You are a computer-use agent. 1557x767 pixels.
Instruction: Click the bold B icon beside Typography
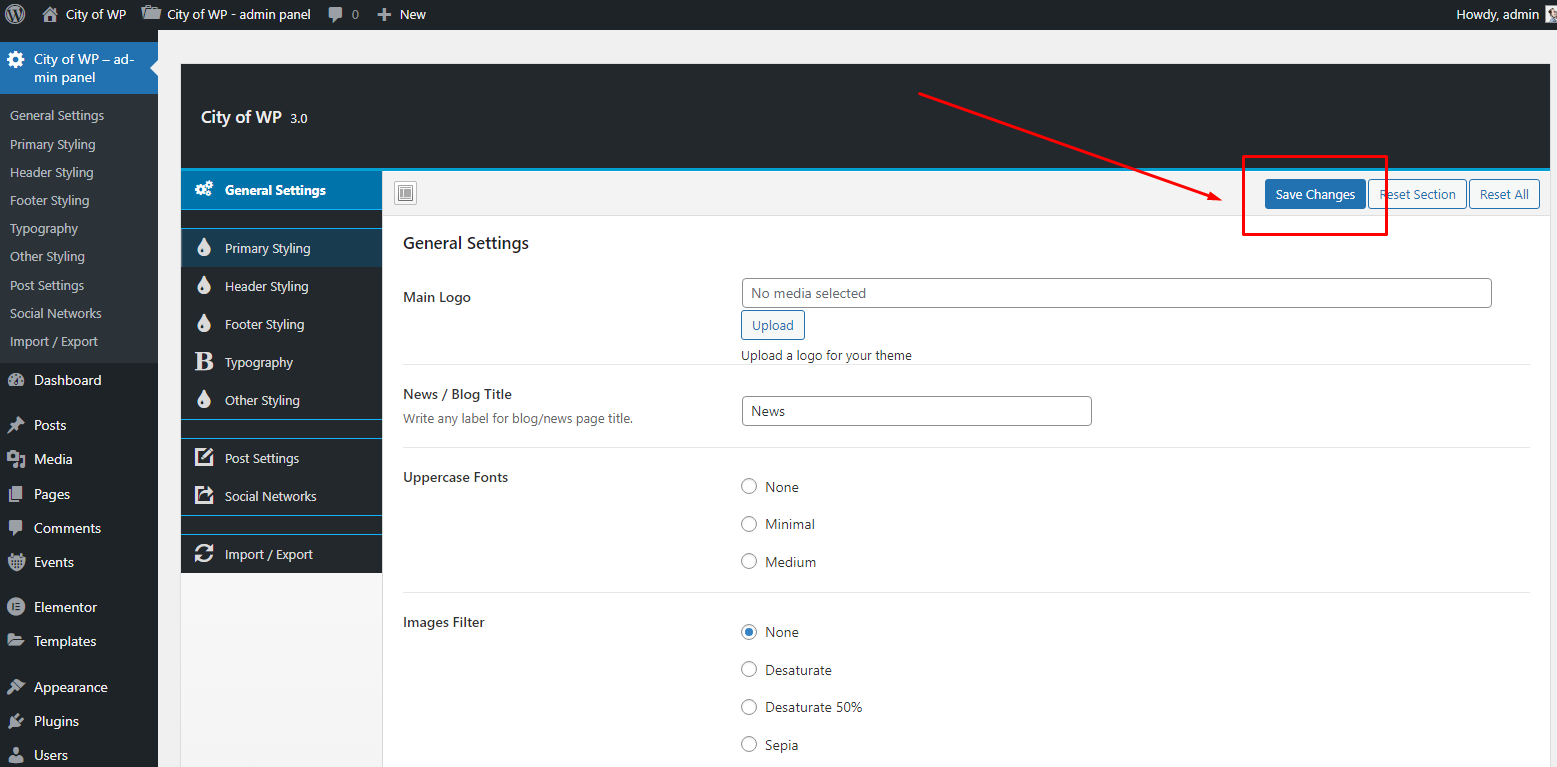[x=204, y=362]
